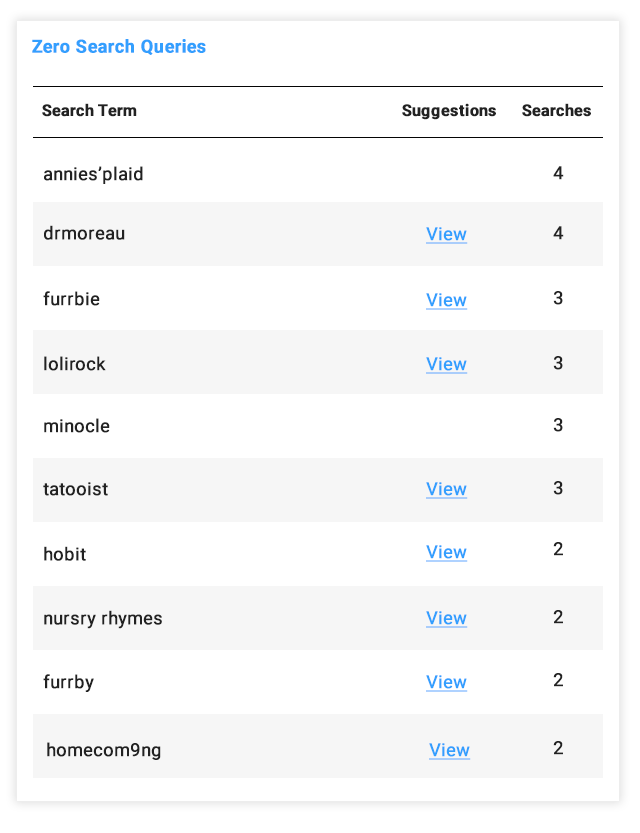Select the annies'plaid search term
This screenshot has height=833, width=640.
click(93, 174)
